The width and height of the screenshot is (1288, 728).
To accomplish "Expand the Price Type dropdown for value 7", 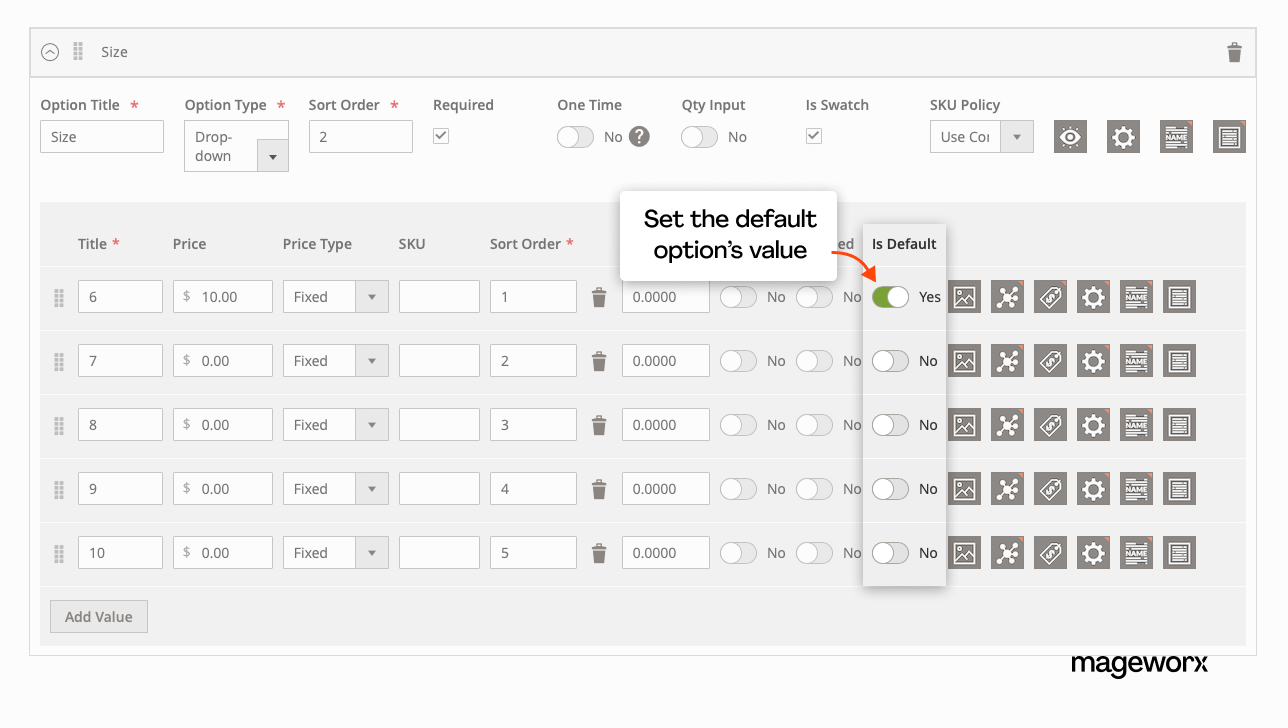I will 371,360.
